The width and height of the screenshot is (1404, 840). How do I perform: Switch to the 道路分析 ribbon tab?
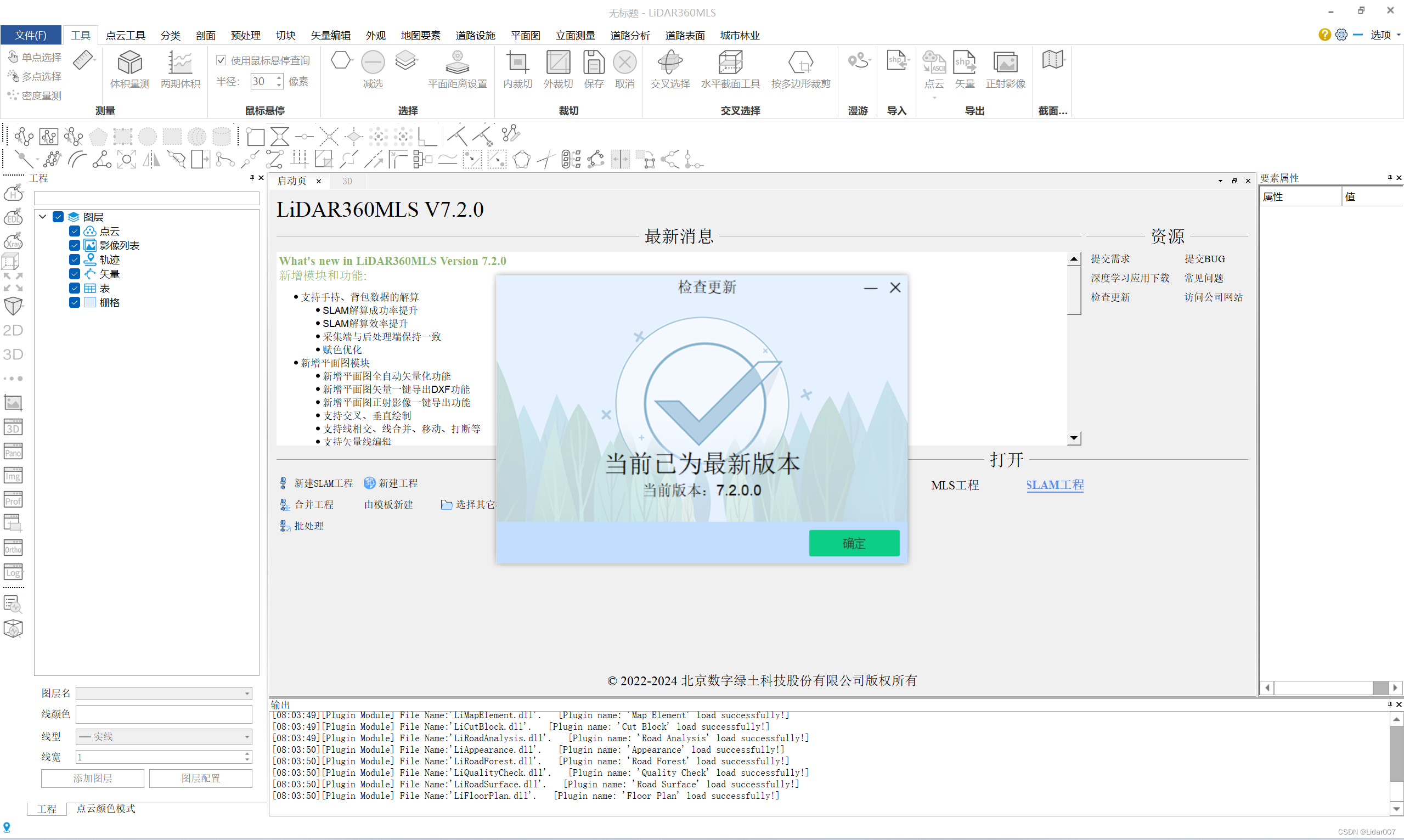coord(630,35)
